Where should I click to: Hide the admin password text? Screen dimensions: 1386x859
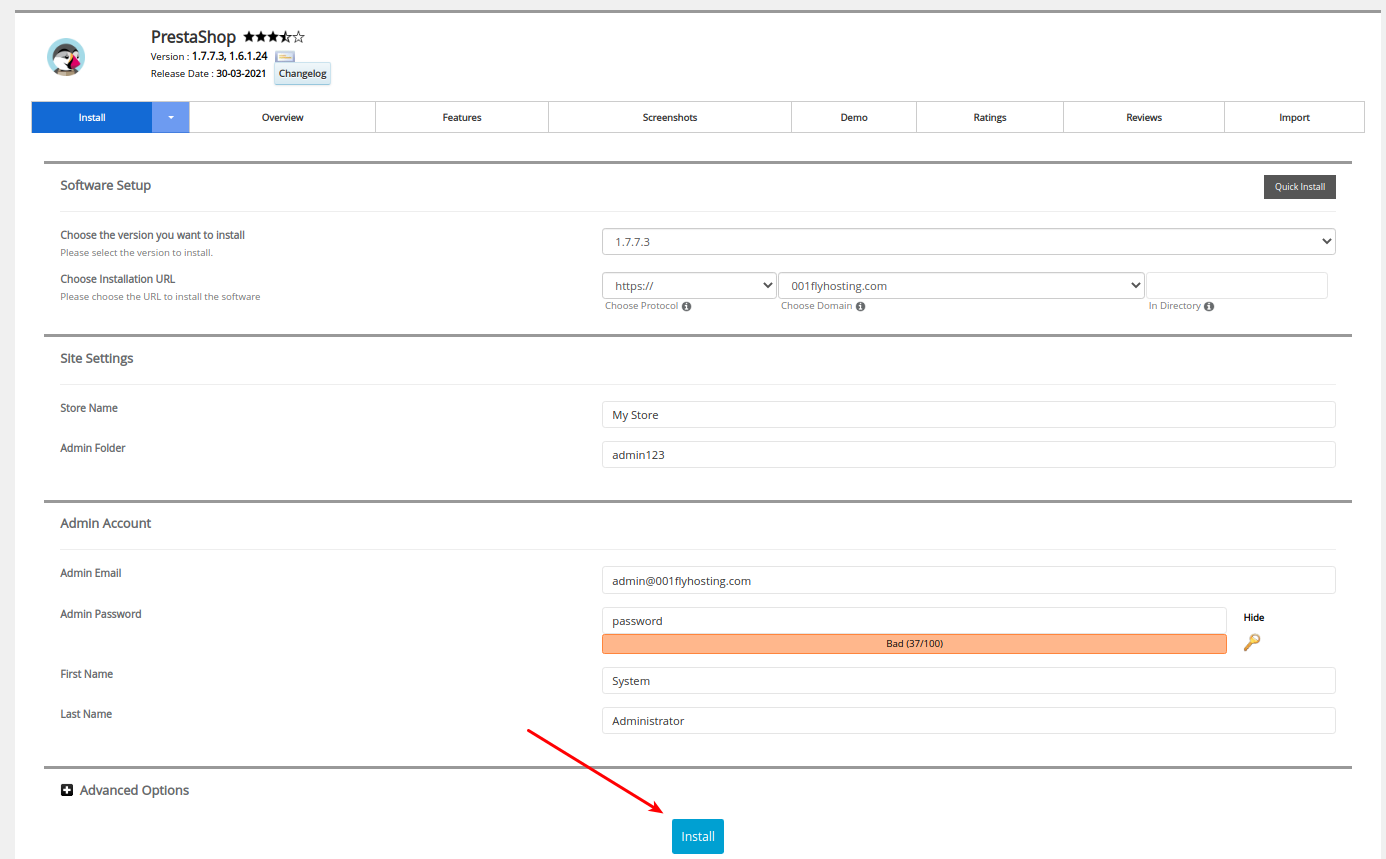tap(1254, 618)
